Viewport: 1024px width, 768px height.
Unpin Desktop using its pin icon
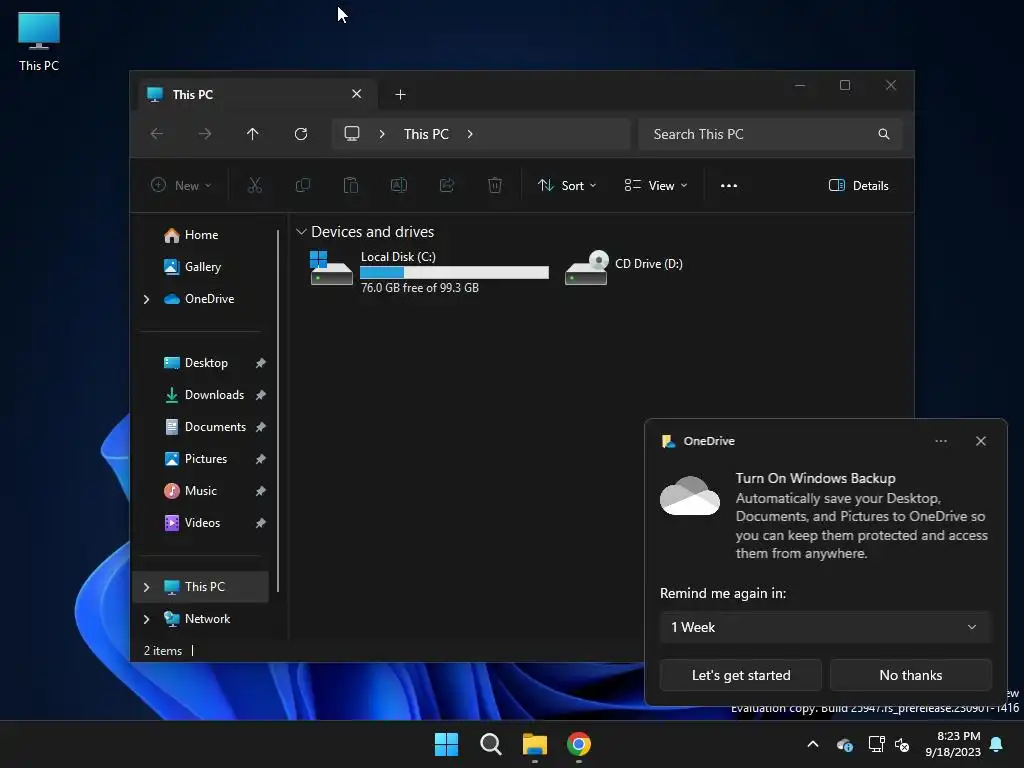pyautogui.click(x=261, y=363)
